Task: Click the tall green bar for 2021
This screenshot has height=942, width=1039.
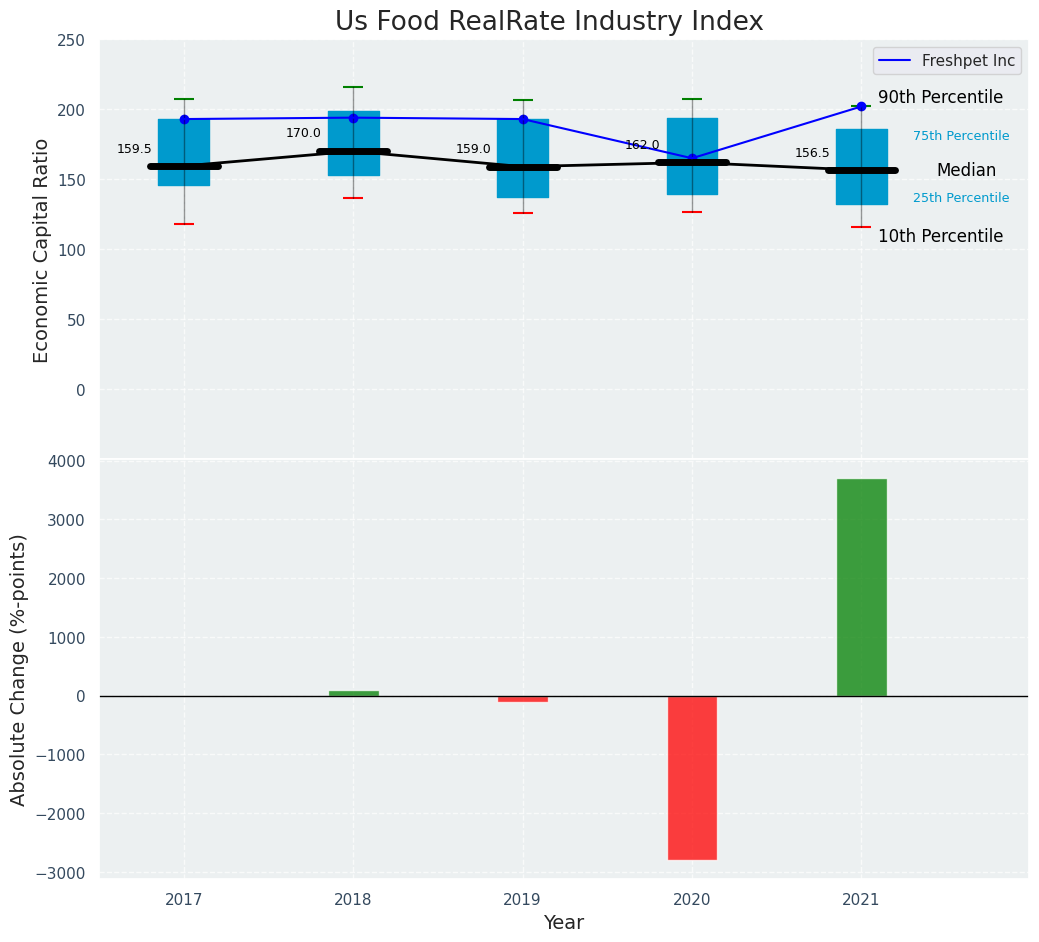Action: (861, 587)
